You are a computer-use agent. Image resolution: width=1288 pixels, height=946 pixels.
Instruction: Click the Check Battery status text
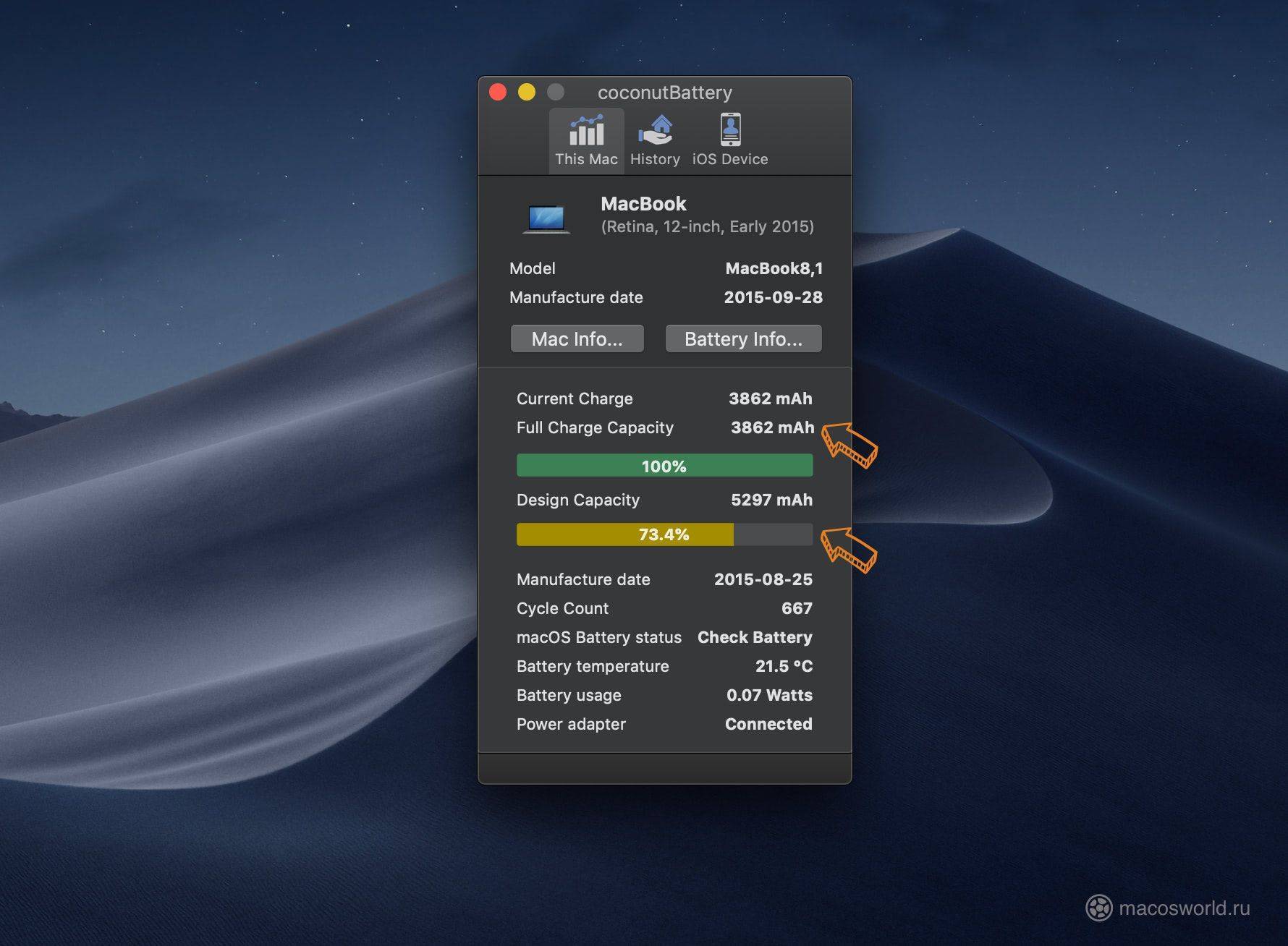click(754, 637)
